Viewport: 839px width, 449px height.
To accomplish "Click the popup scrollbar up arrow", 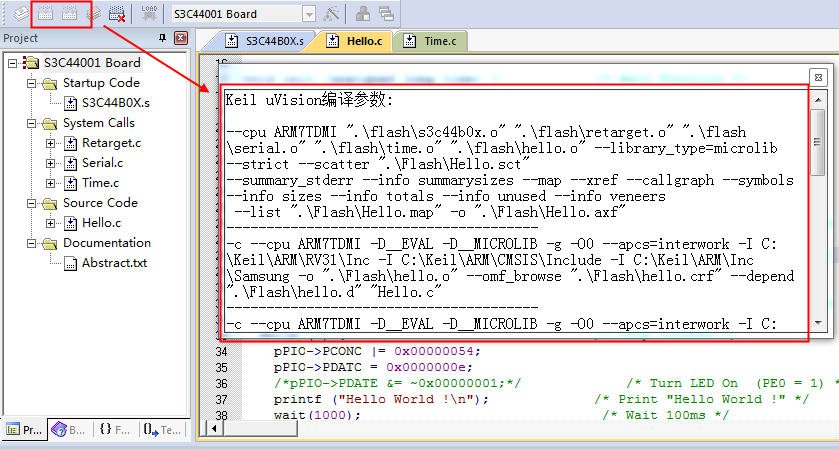I will point(818,100).
